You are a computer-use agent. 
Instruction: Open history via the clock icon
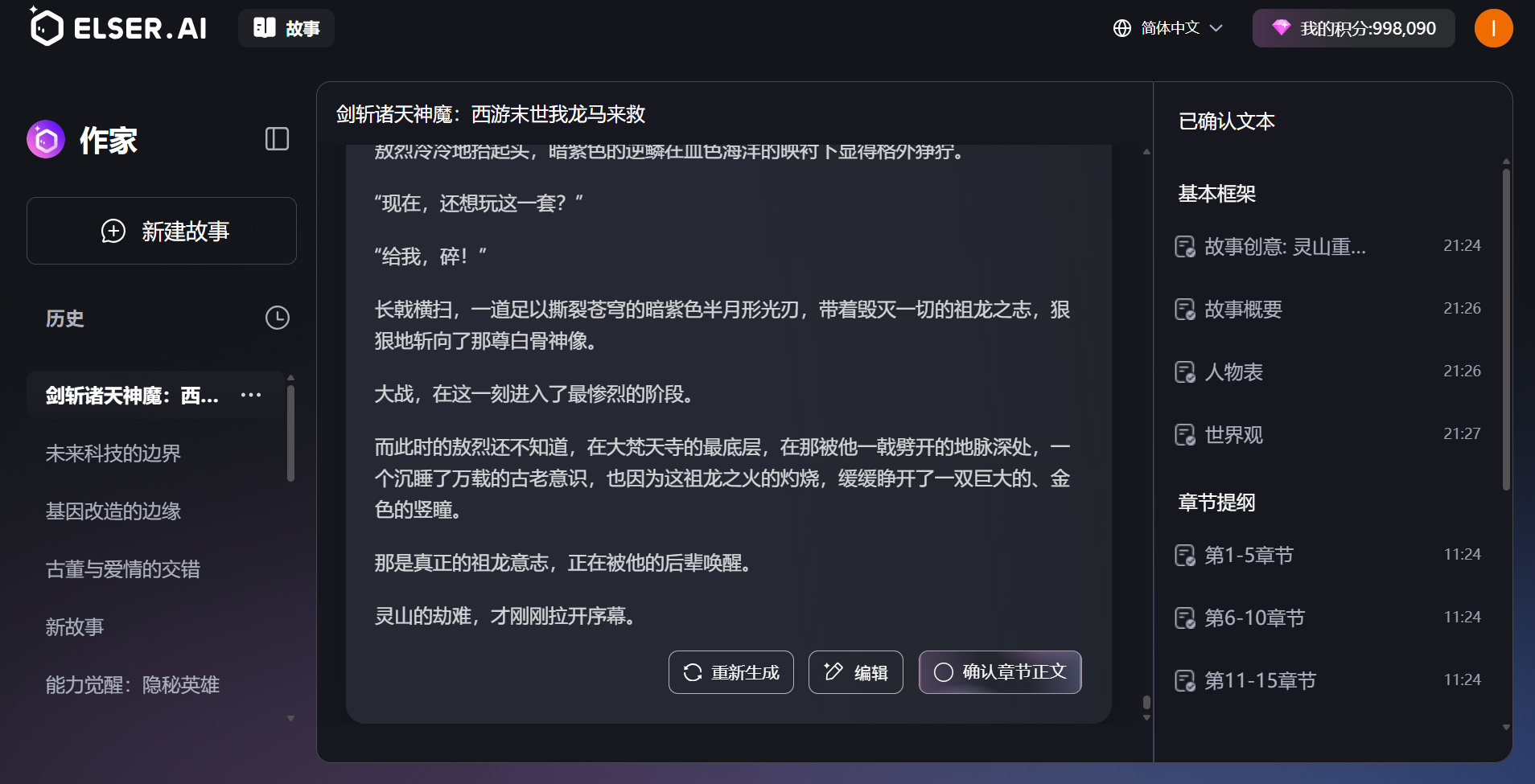[x=277, y=318]
